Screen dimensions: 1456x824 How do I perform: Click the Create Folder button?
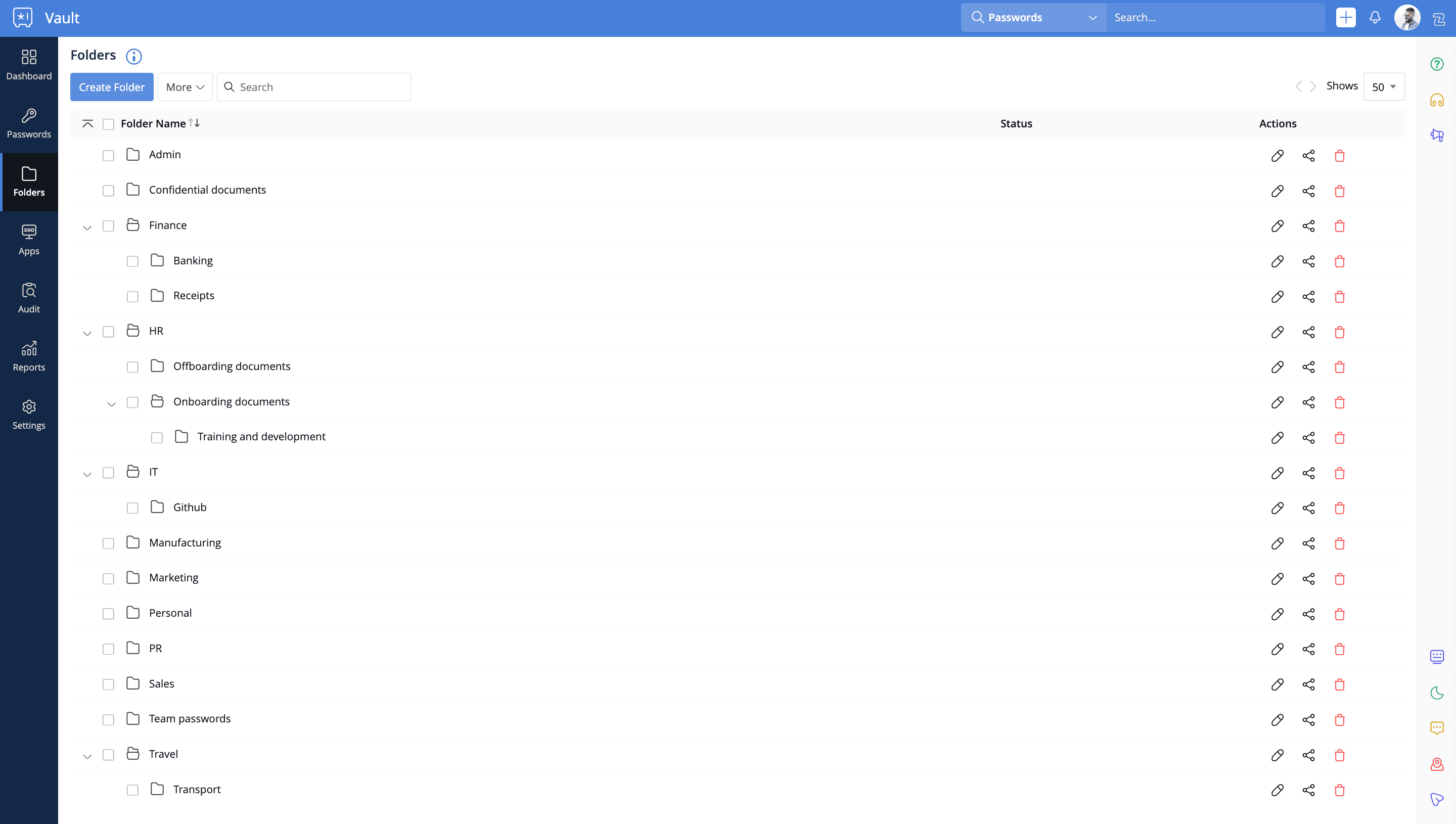tap(112, 87)
